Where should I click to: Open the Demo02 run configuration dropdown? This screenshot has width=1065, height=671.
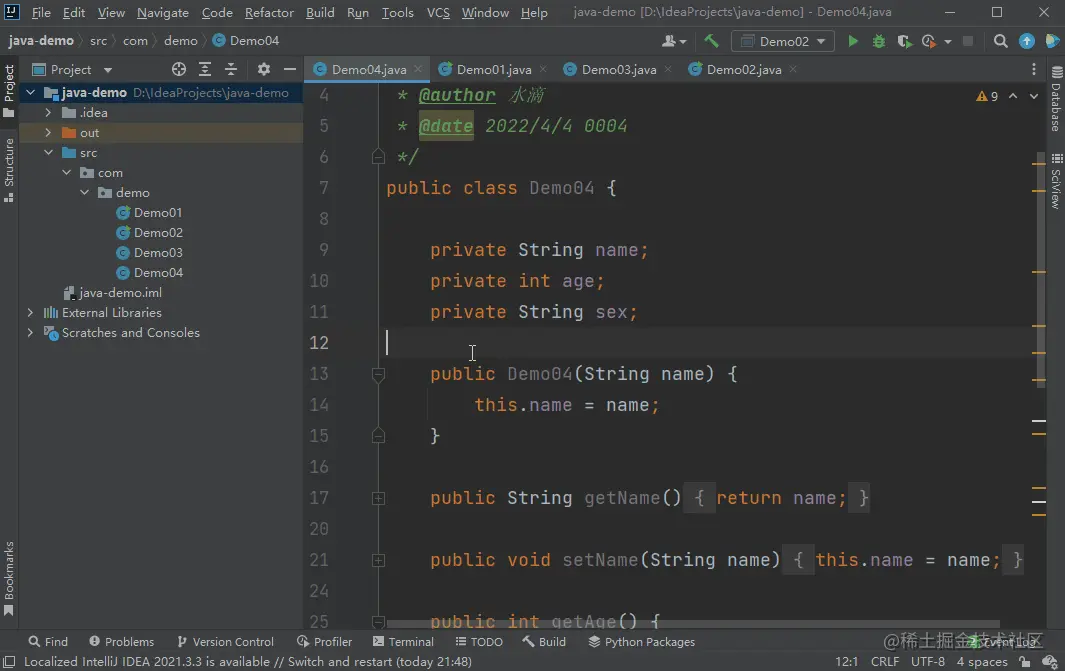(783, 41)
